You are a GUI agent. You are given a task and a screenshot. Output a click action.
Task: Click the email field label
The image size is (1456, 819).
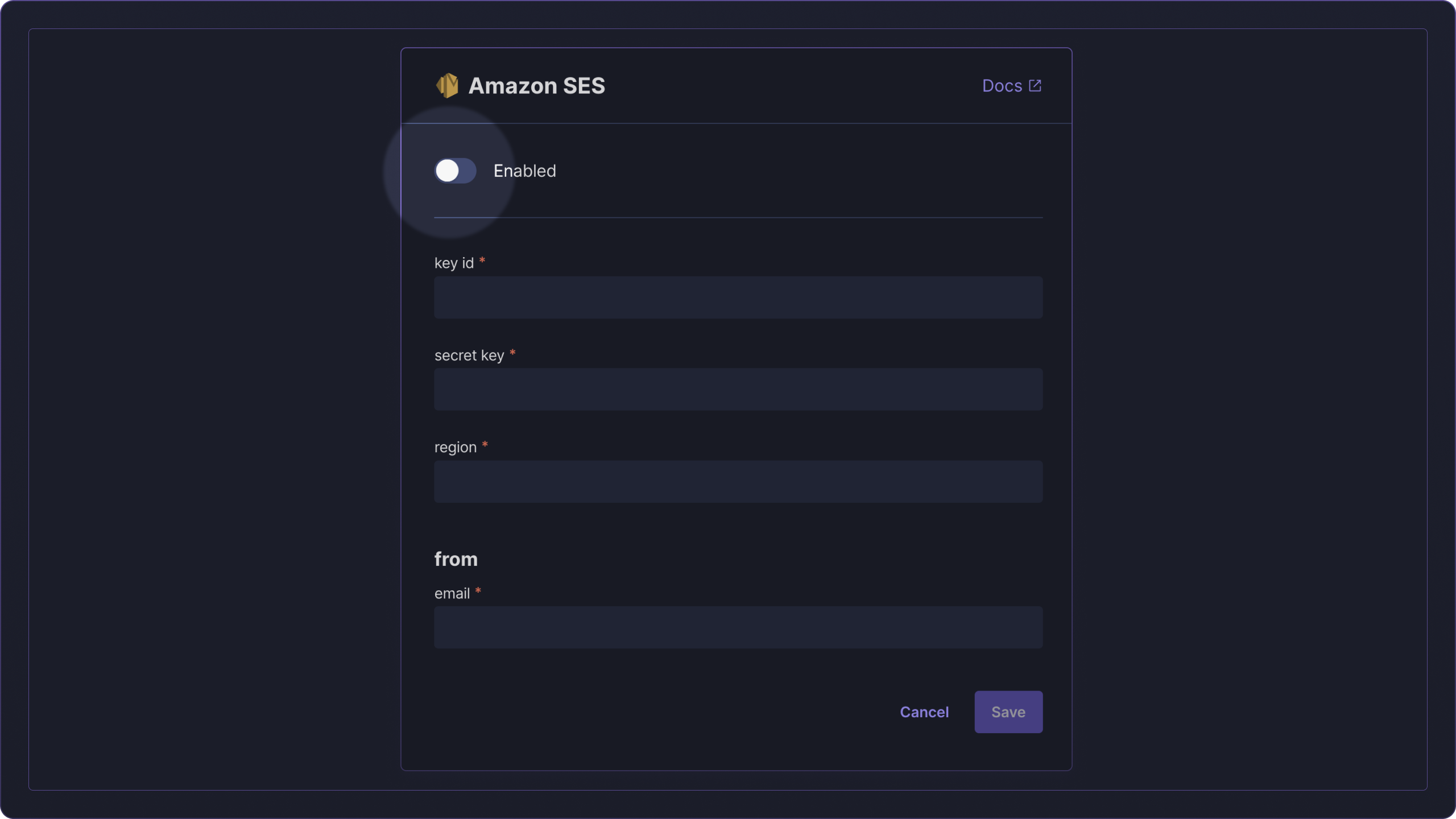(x=452, y=593)
